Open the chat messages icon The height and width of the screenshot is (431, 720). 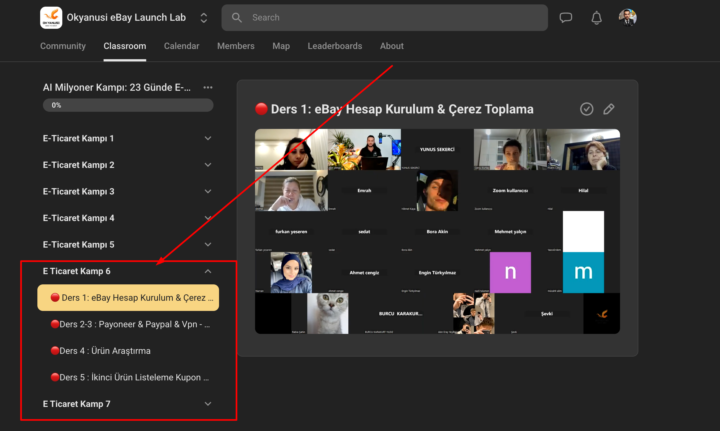[x=566, y=17]
